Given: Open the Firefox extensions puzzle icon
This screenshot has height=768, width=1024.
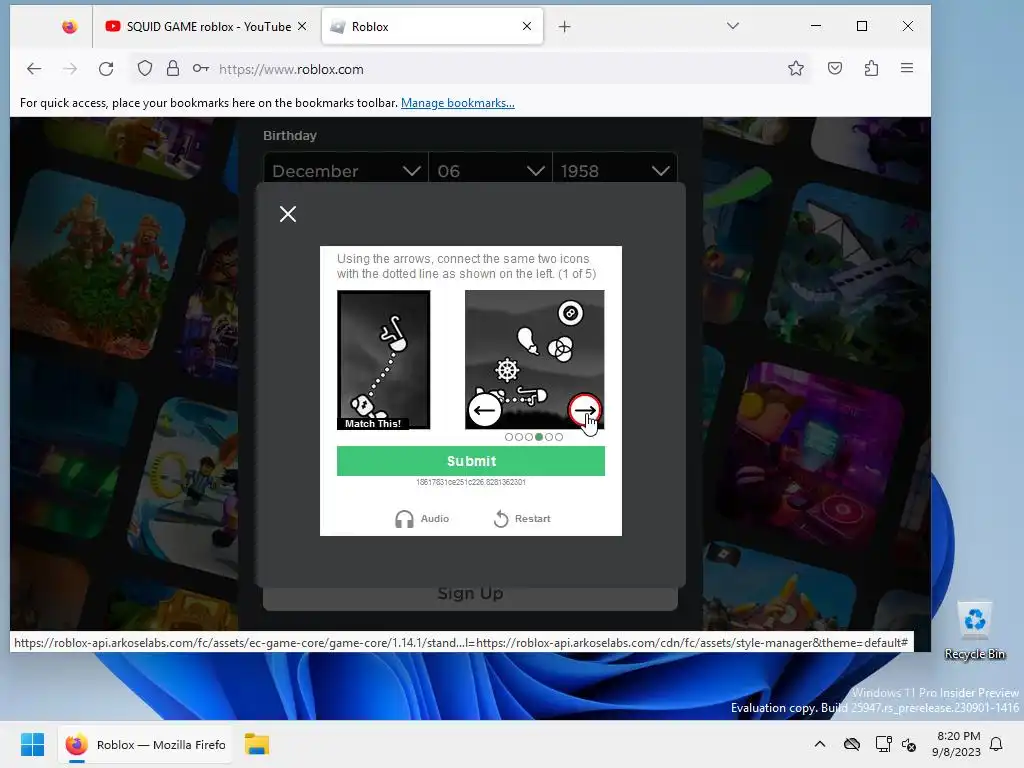Looking at the screenshot, I should (871, 68).
